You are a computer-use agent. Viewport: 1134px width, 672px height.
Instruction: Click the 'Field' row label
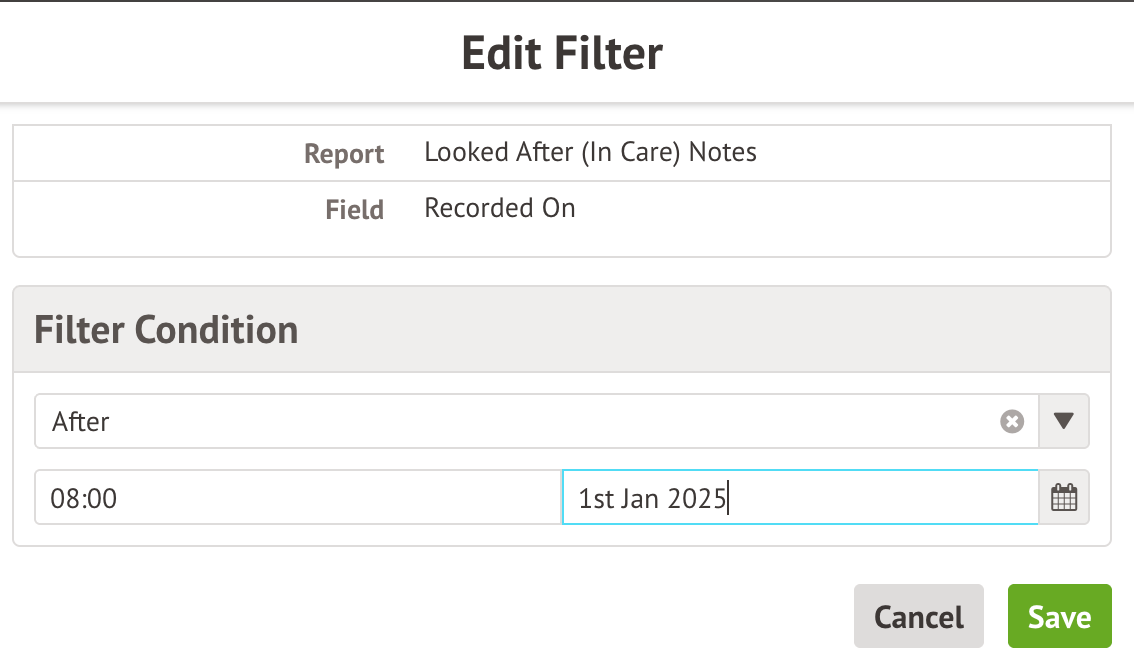click(x=354, y=210)
